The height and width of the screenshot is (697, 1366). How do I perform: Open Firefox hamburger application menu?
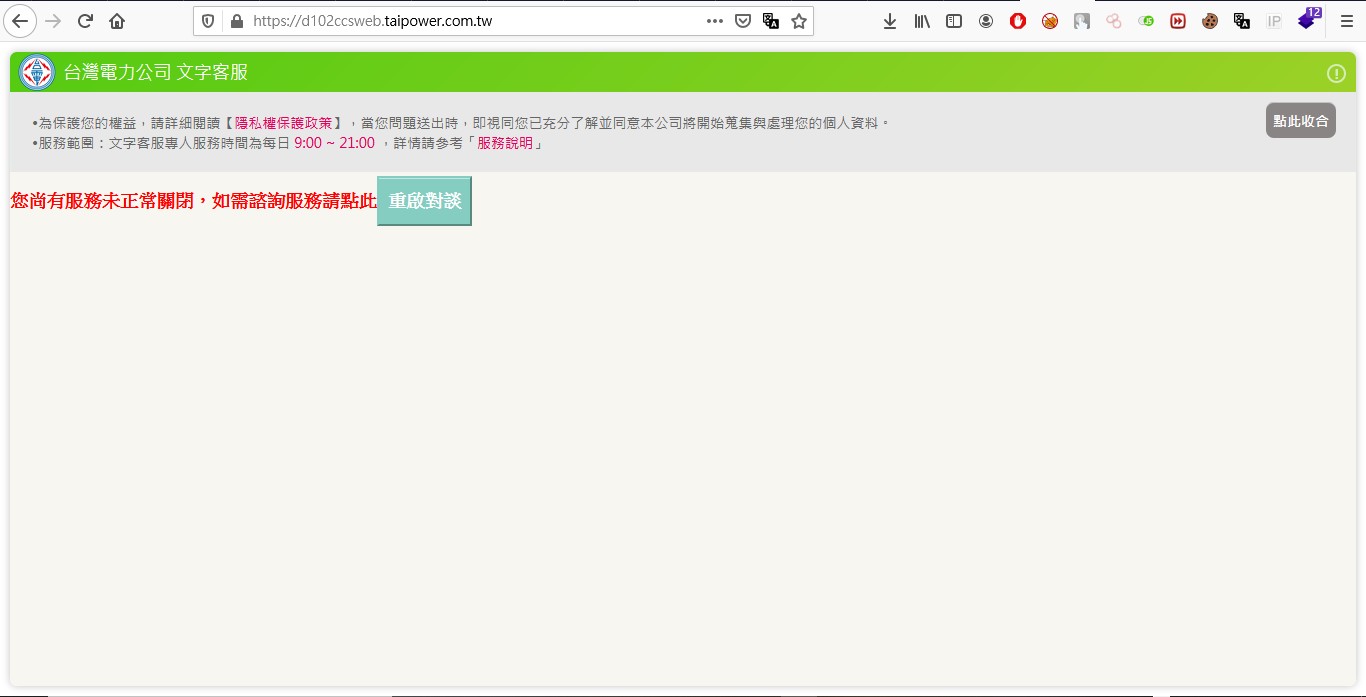click(x=1346, y=21)
